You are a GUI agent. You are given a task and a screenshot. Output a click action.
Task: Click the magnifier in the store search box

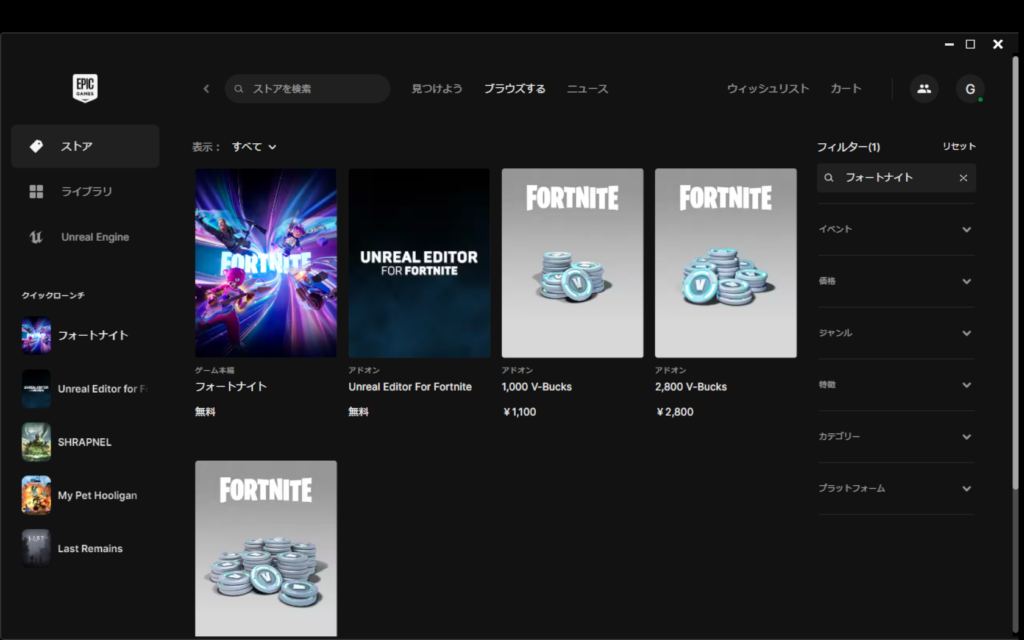[x=239, y=89]
